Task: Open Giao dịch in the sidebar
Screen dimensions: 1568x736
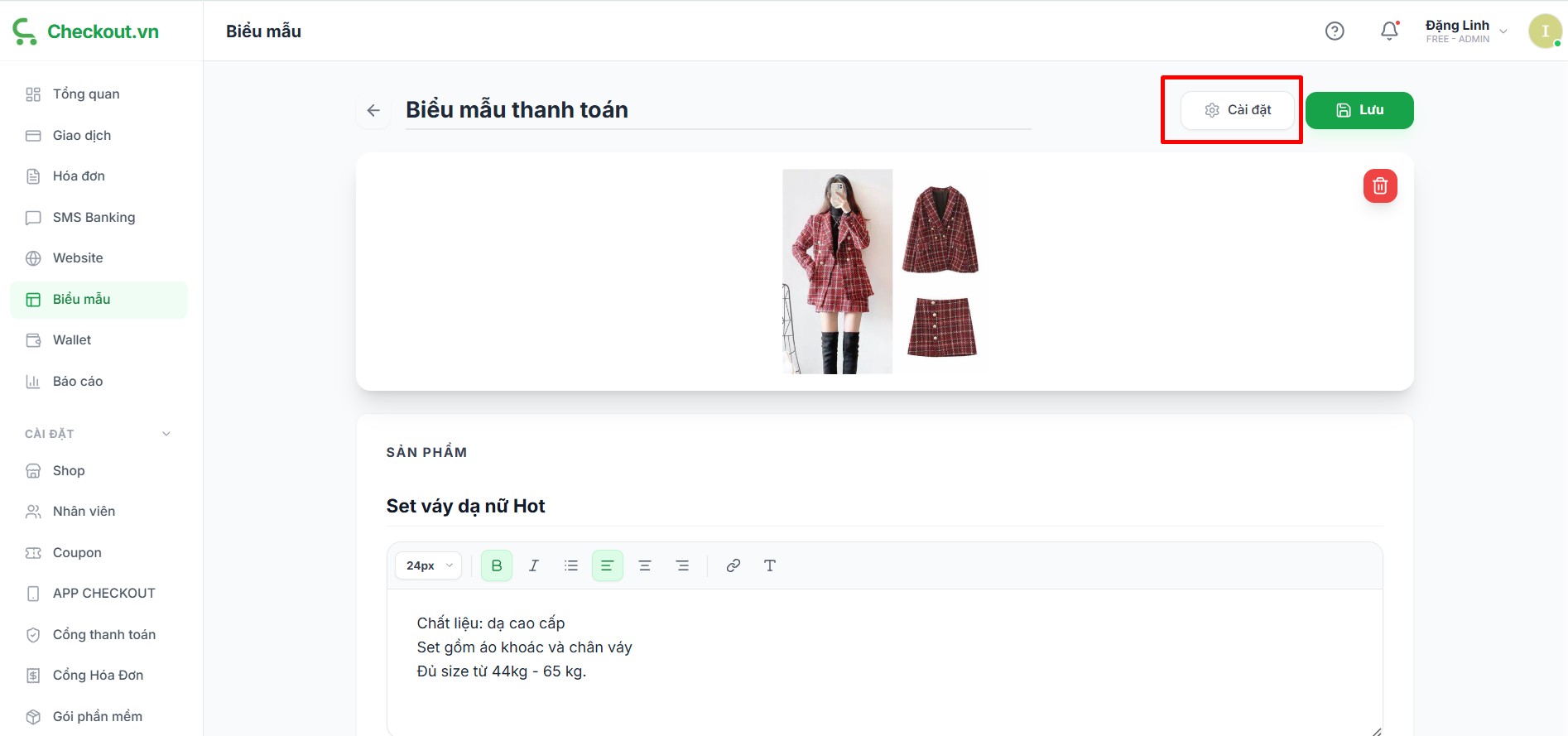Action: pos(82,135)
